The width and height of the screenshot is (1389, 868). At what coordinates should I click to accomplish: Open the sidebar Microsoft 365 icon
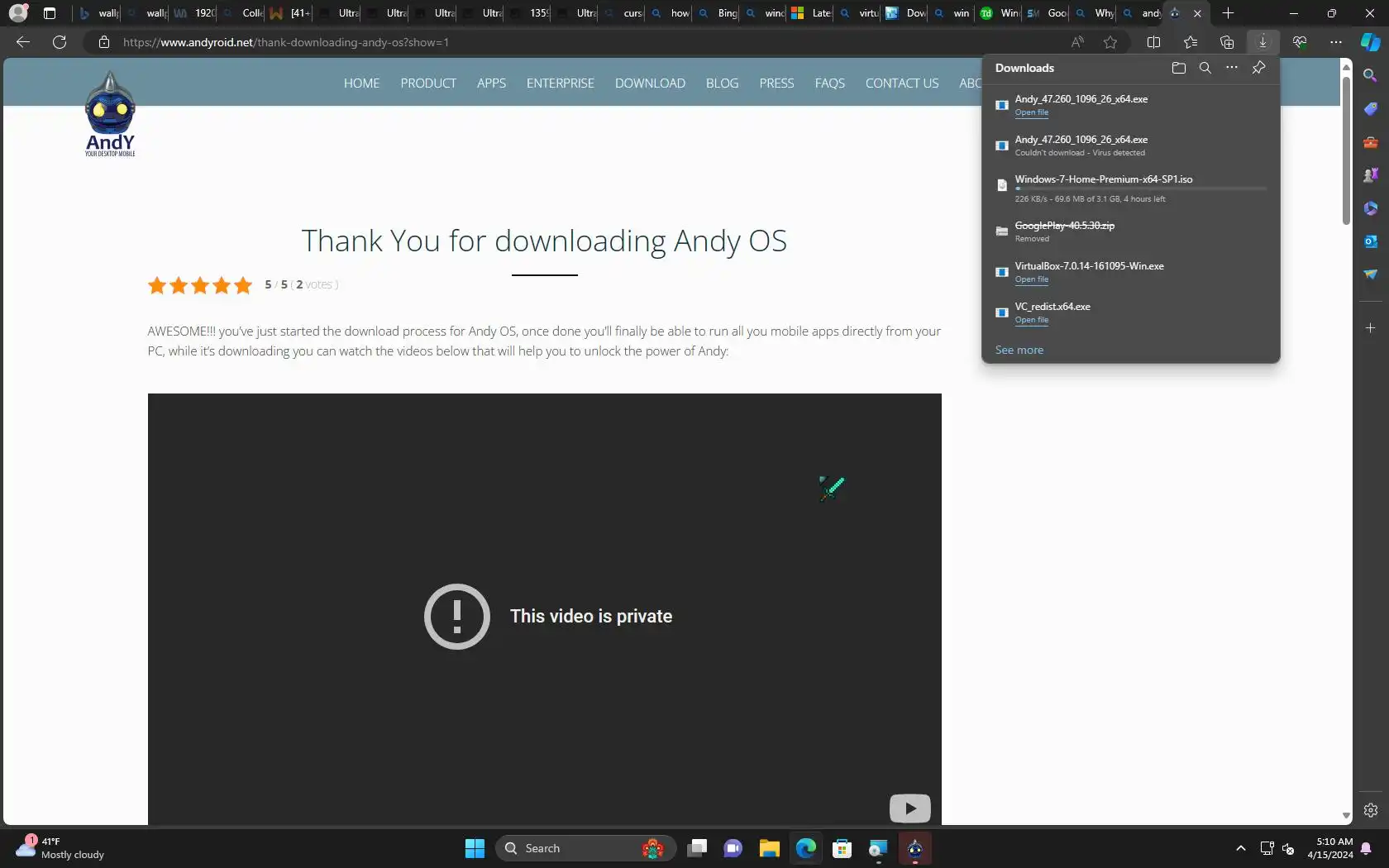click(x=1371, y=208)
